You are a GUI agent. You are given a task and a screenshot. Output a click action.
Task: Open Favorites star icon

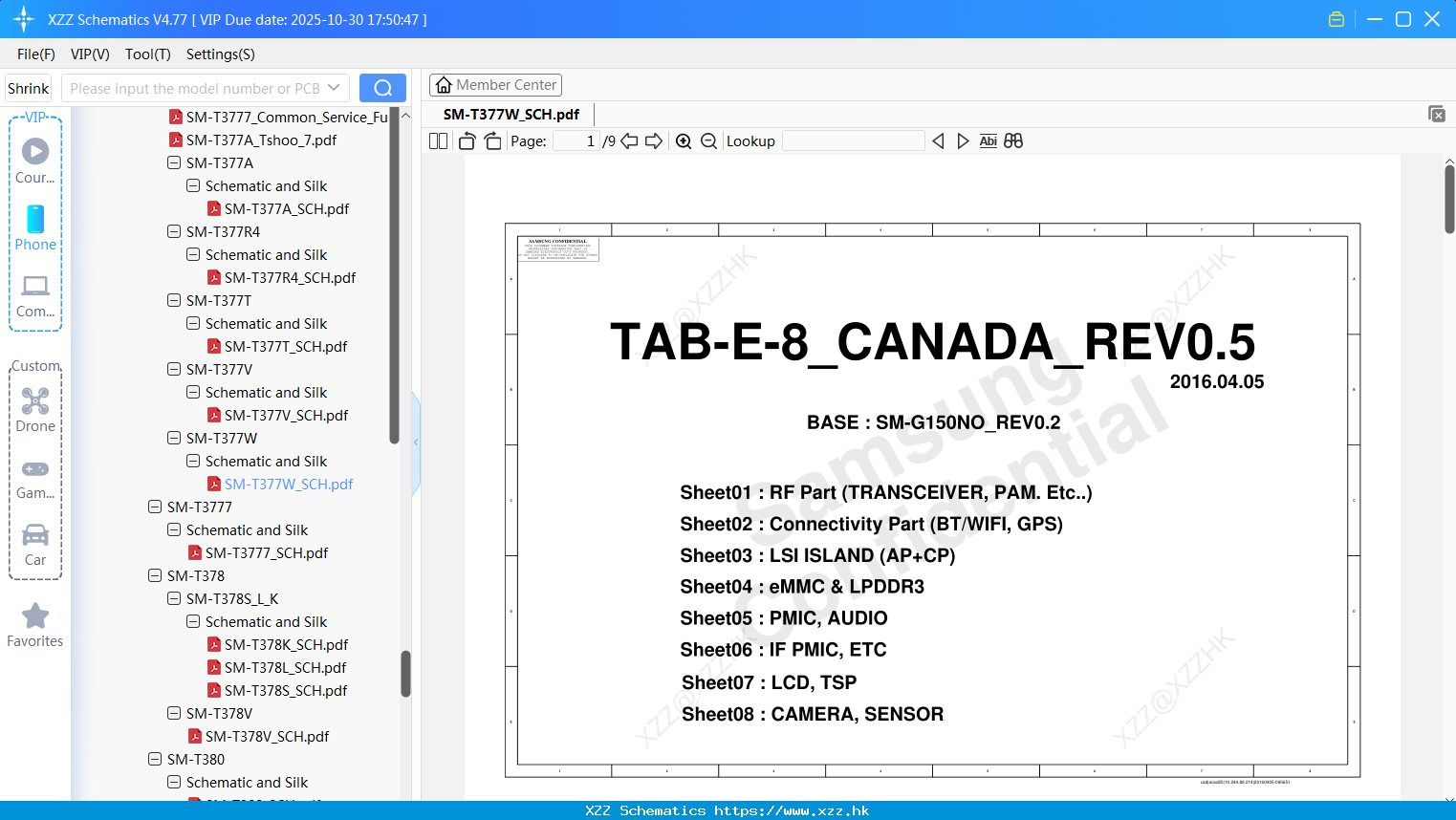coord(35,625)
